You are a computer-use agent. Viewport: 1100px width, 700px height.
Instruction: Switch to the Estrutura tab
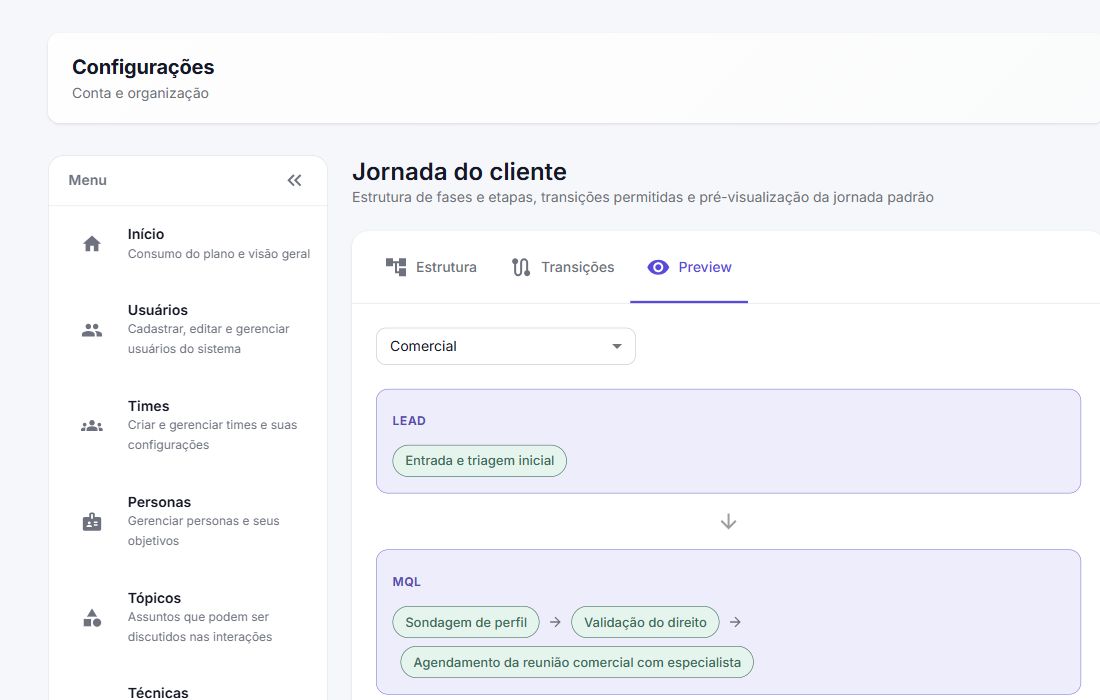tap(431, 267)
